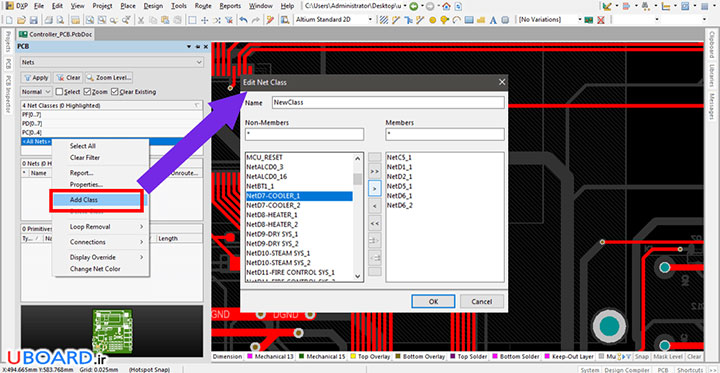
Task: Uncheck the Zoom checkbox
Action: pos(88,92)
